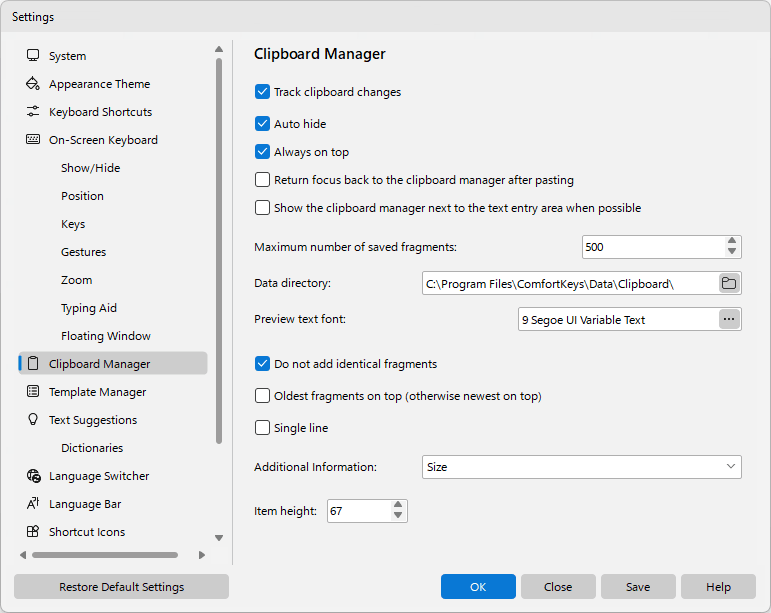Open Text Suggestions settings

point(93,420)
